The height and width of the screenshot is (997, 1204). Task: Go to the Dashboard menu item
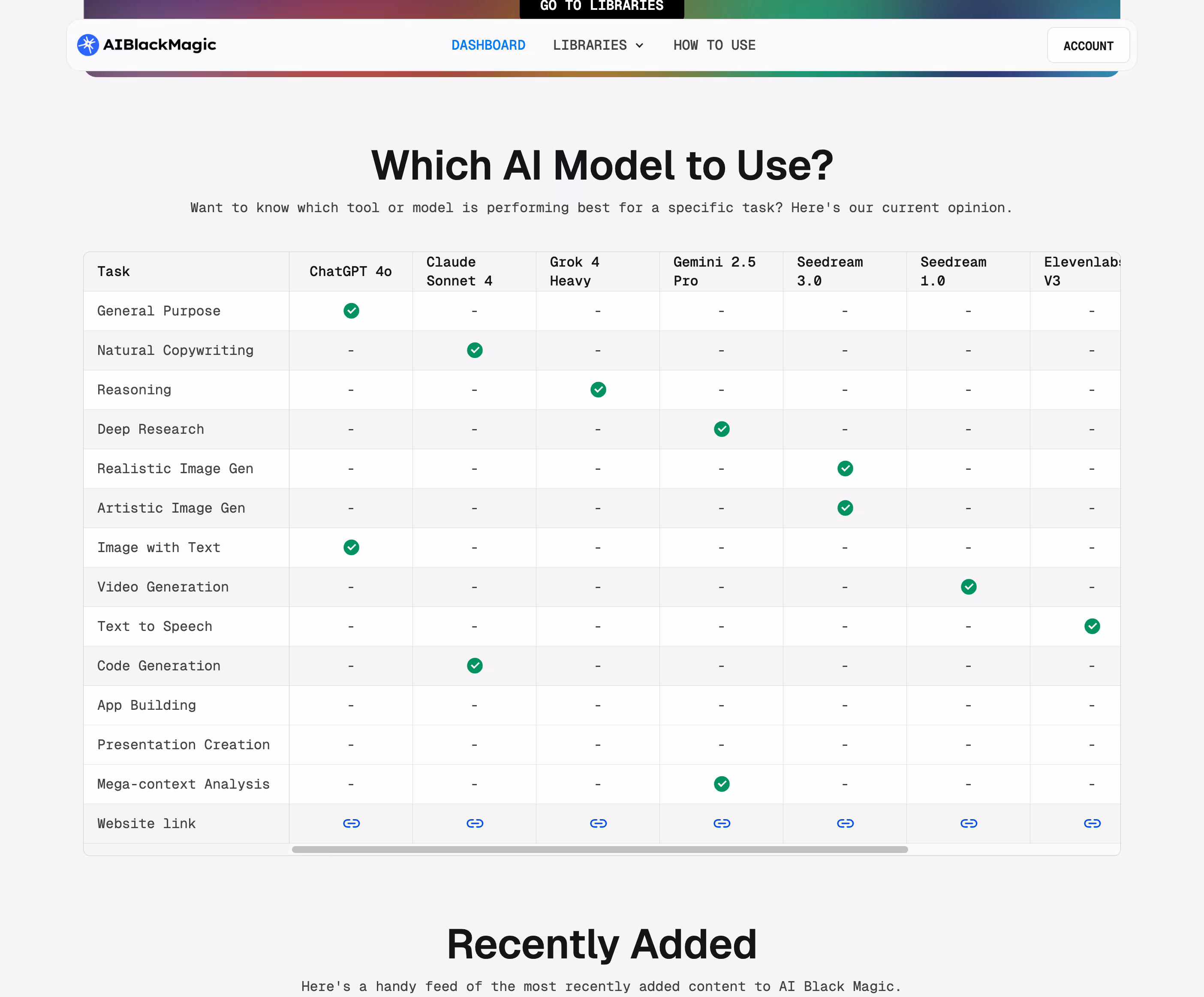pyautogui.click(x=488, y=45)
